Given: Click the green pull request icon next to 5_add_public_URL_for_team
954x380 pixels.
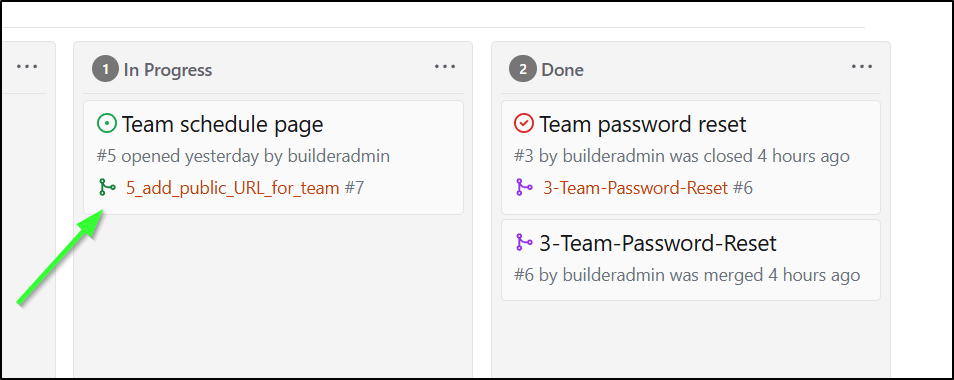Looking at the screenshot, I should pyautogui.click(x=107, y=188).
